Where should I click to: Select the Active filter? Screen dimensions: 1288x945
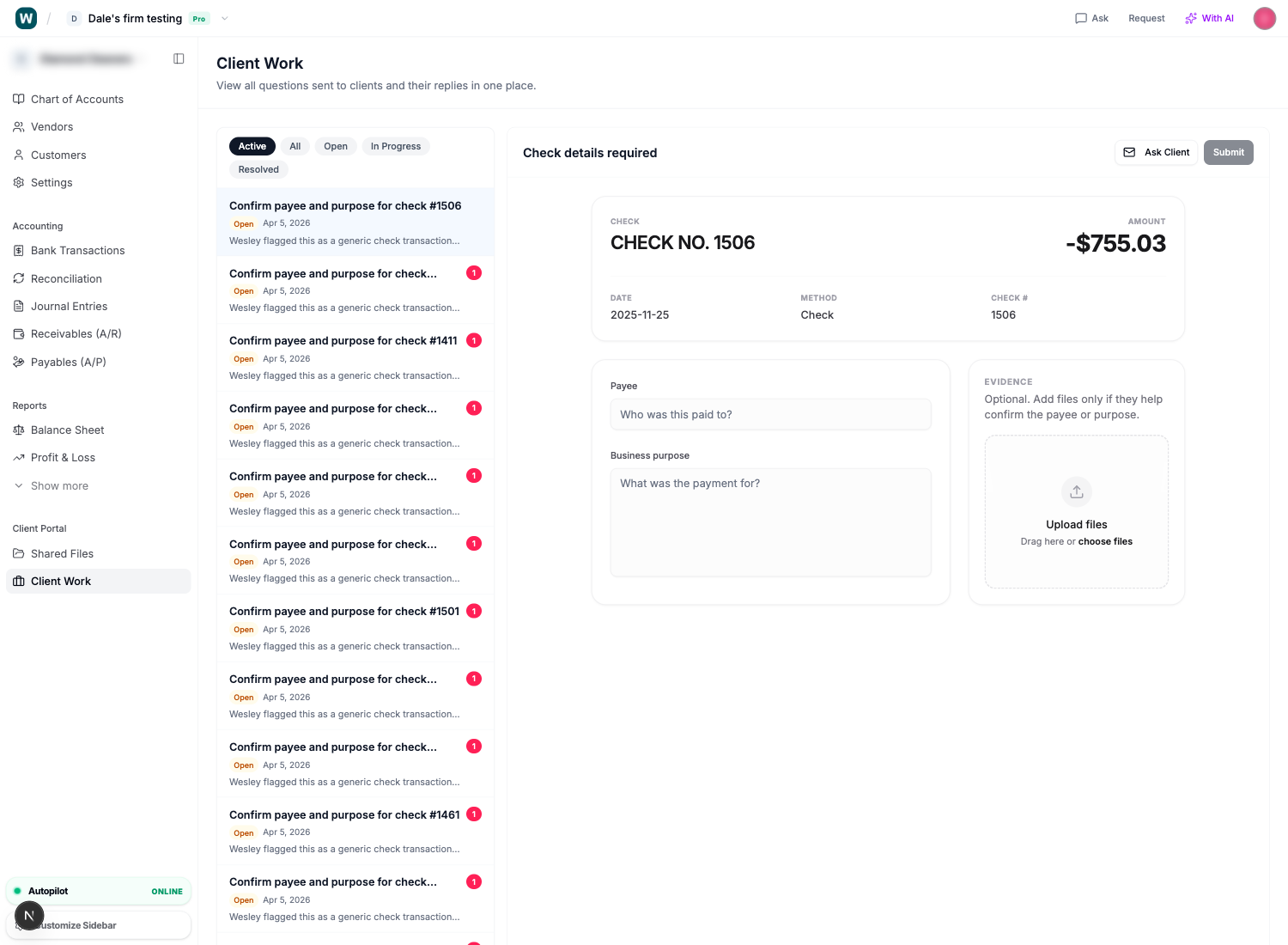click(x=252, y=146)
